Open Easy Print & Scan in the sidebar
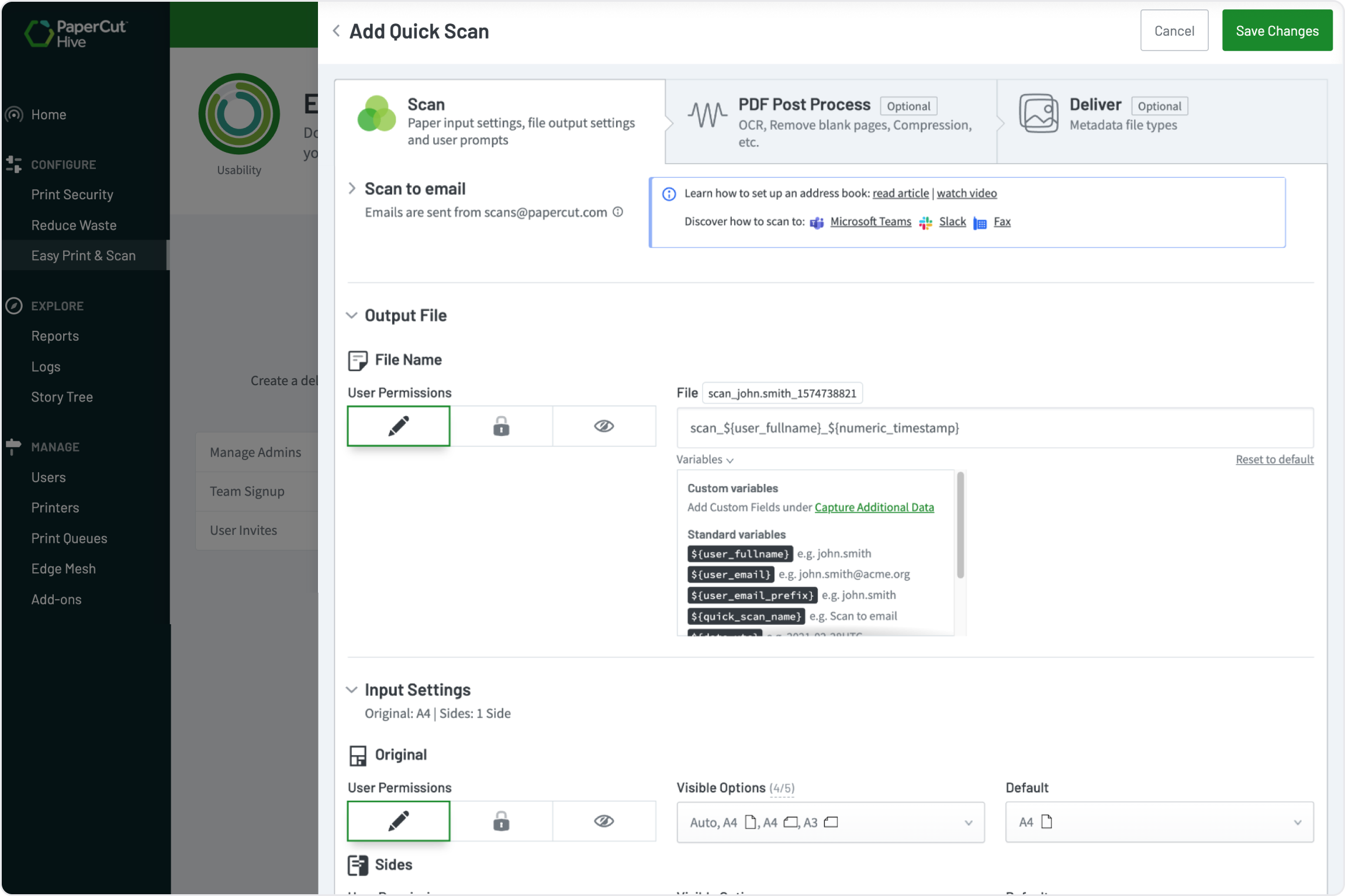This screenshot has height=896, width=1345. click(83, 255)
